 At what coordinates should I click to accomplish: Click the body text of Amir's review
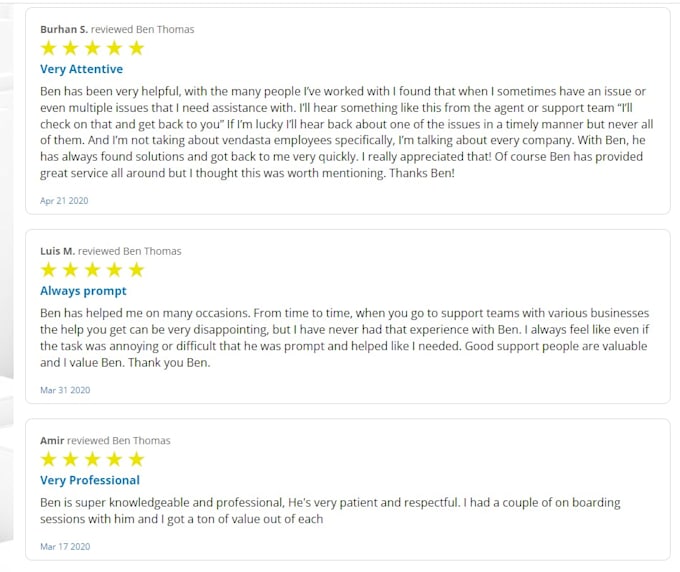click(330, 510)
